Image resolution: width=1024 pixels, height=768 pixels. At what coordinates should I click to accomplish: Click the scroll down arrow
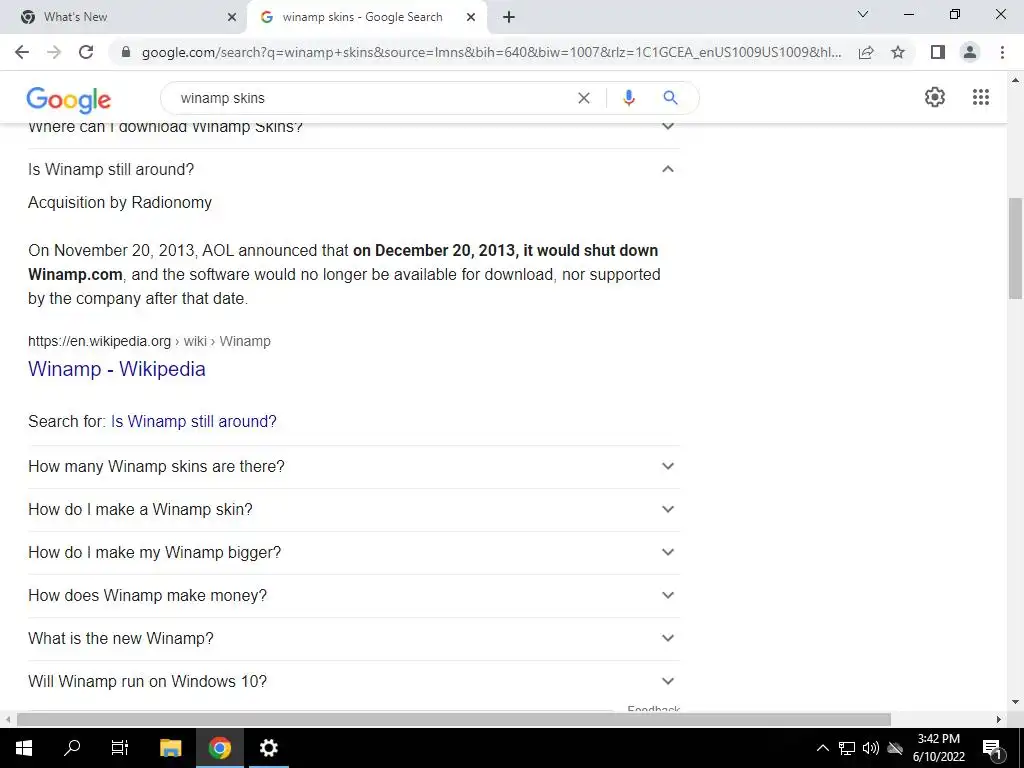[x=1015, y=703]
